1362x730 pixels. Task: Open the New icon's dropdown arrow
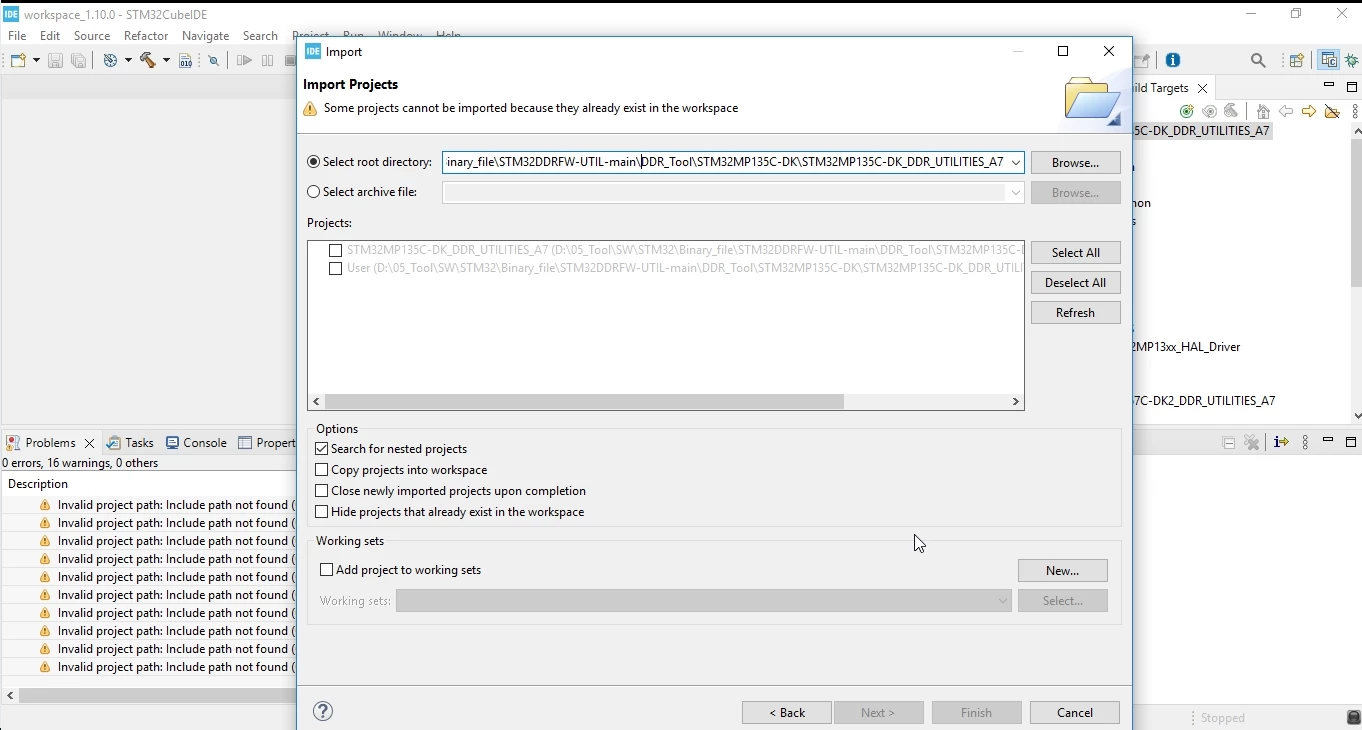point(37,61)
